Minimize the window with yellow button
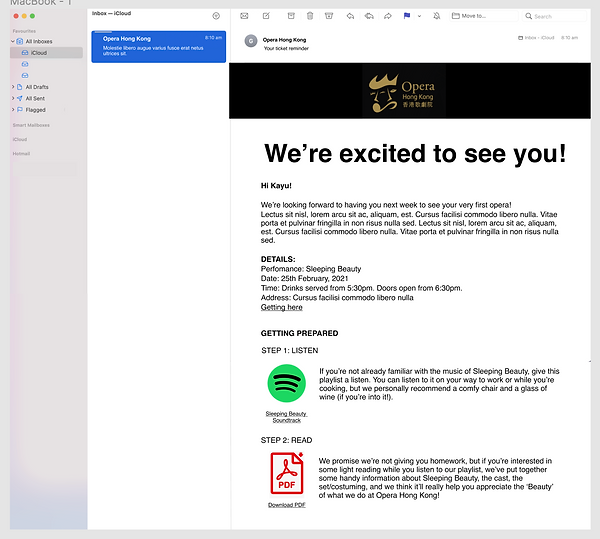 [24, 16]
